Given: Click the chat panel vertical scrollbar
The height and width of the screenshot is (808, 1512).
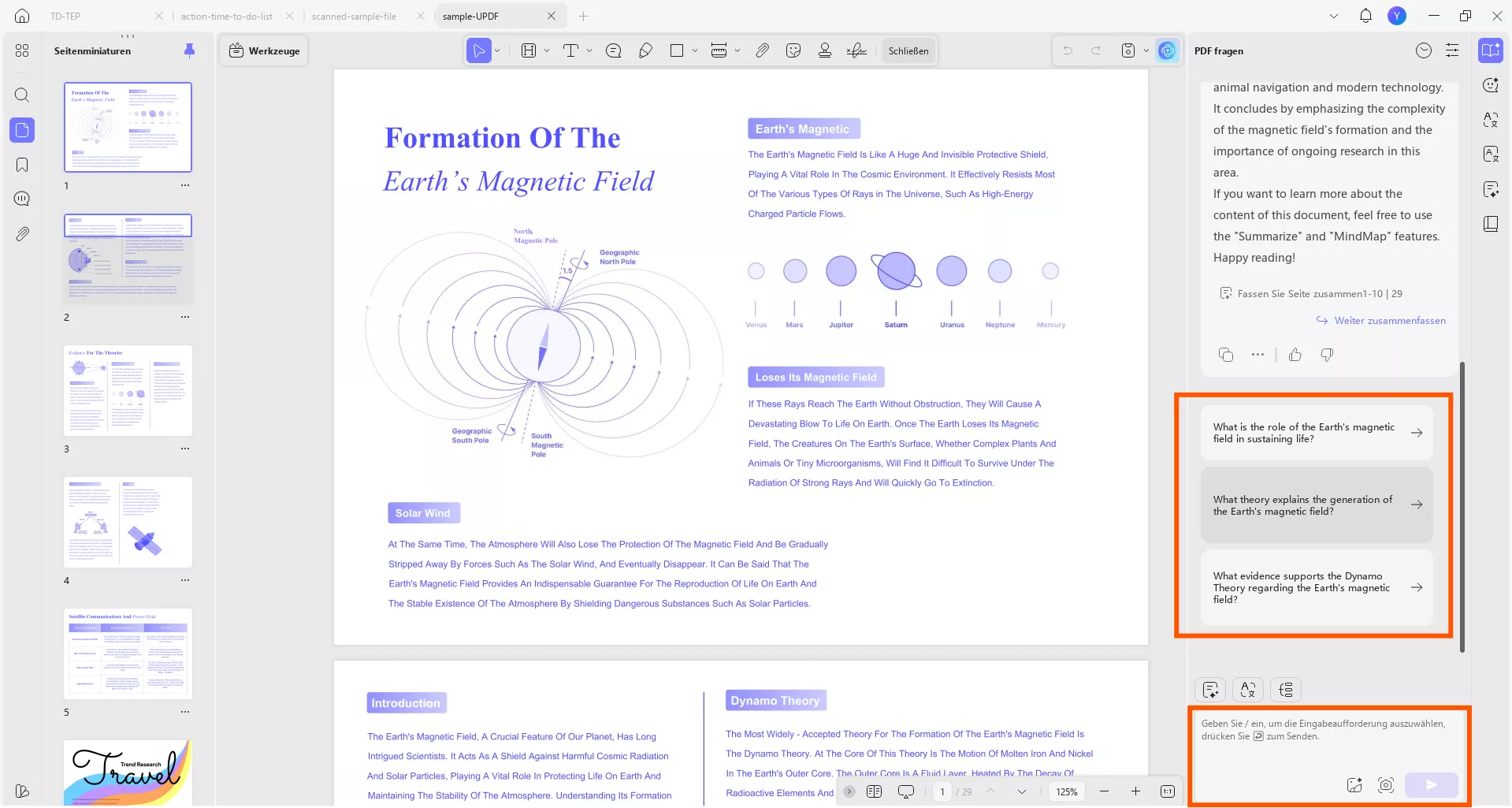Looking at the screenshot, I should tap(1462, 507).
